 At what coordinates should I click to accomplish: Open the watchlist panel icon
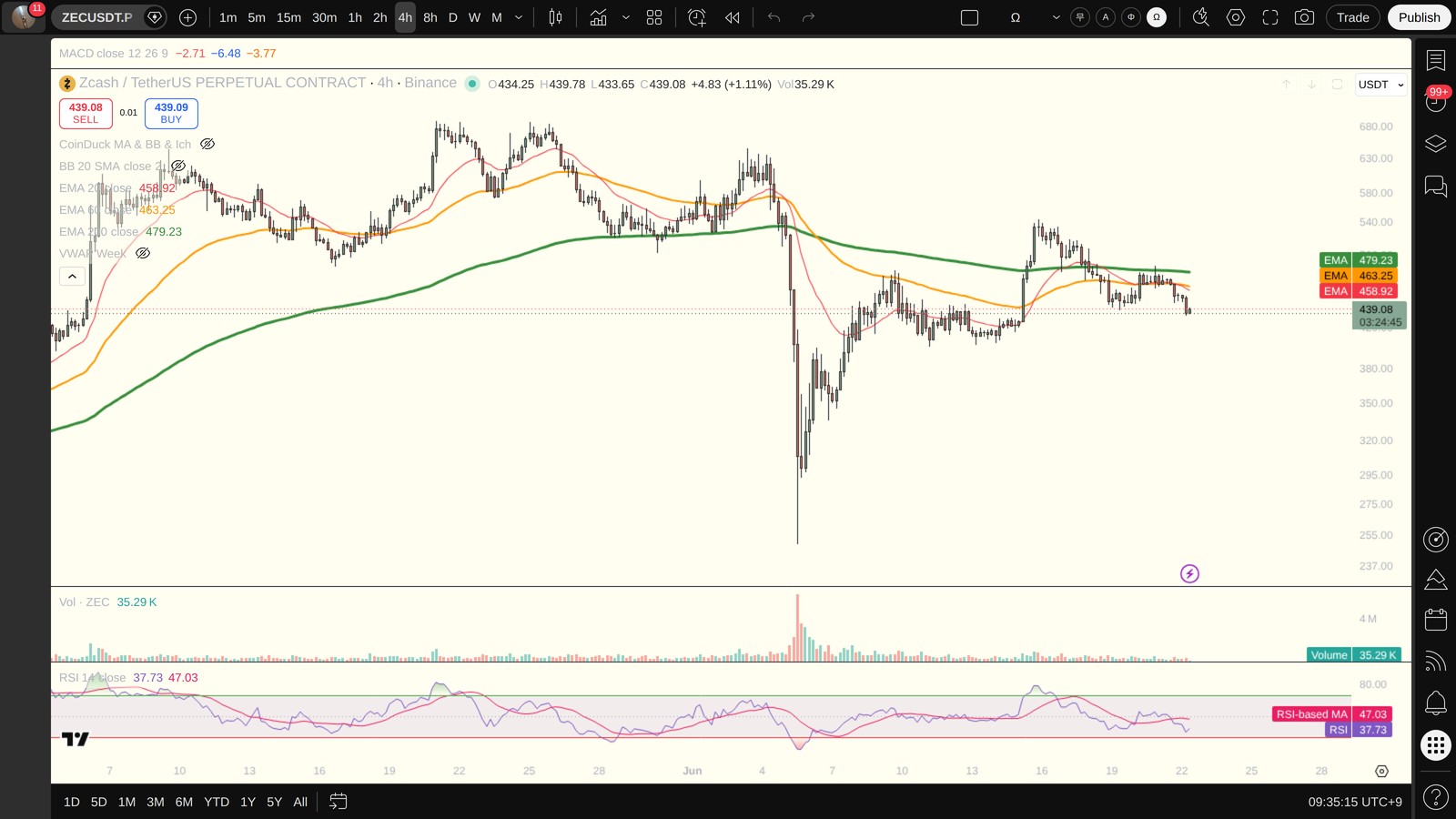click(x=1435, y=61)
